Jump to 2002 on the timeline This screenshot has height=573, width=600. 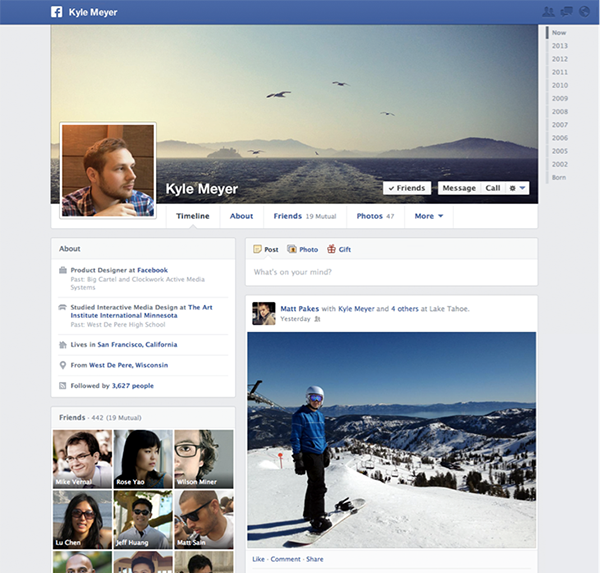559,164
